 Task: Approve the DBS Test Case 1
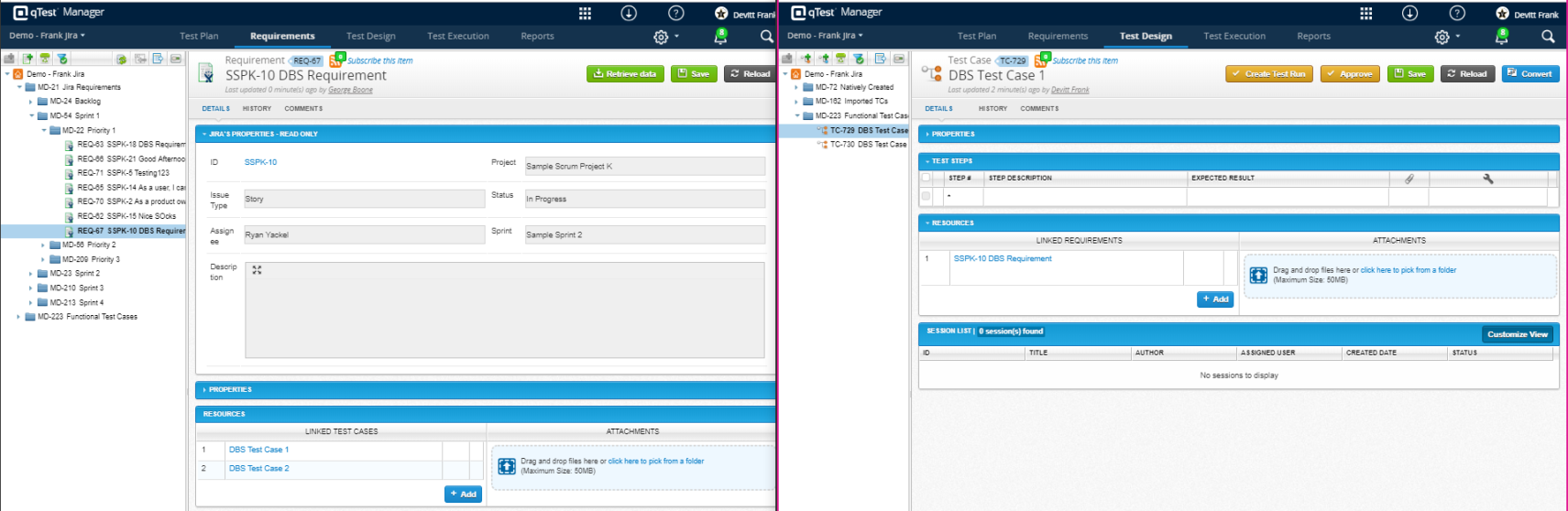tap(1350, 74)
